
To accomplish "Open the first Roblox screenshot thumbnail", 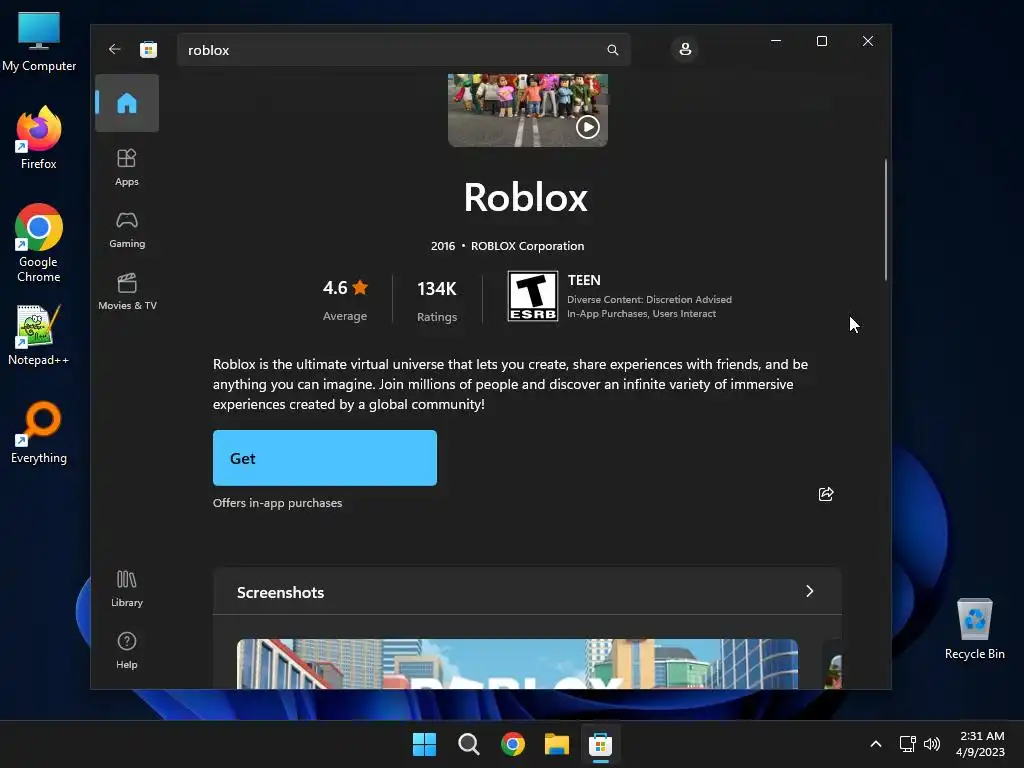I will coord(517,664).
